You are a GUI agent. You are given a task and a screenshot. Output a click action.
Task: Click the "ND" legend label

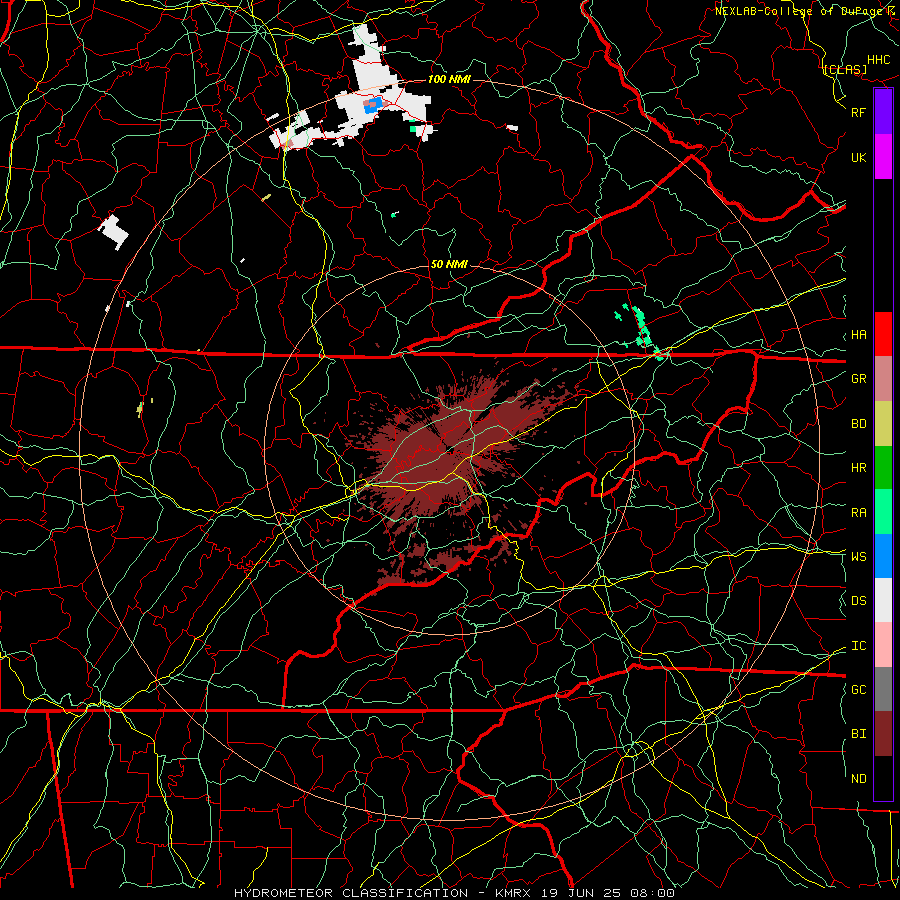point(859,779)
